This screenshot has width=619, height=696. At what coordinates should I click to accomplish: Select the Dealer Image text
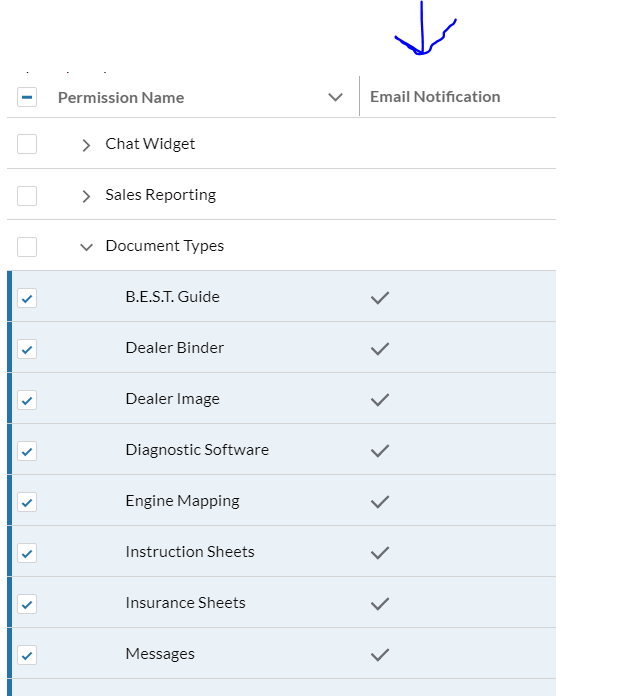point(173,399)
